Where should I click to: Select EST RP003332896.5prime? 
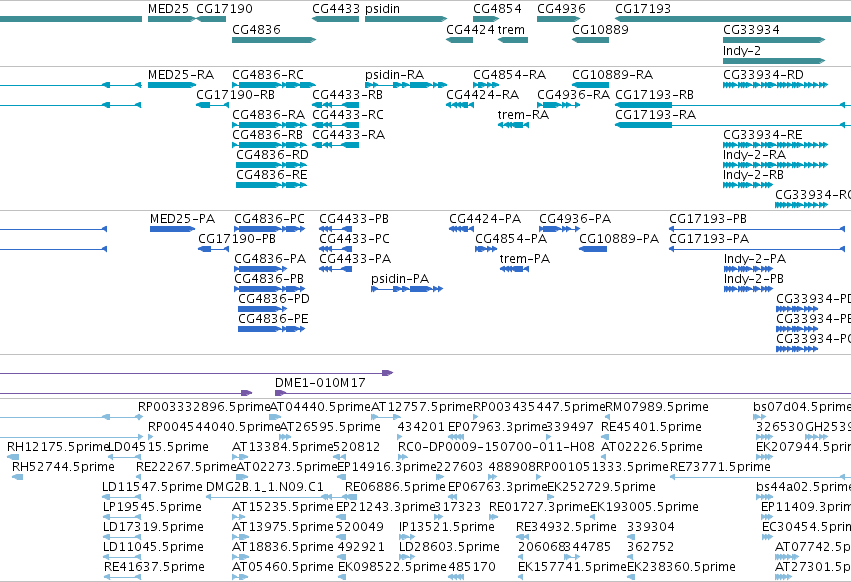[x=204, y=407]
